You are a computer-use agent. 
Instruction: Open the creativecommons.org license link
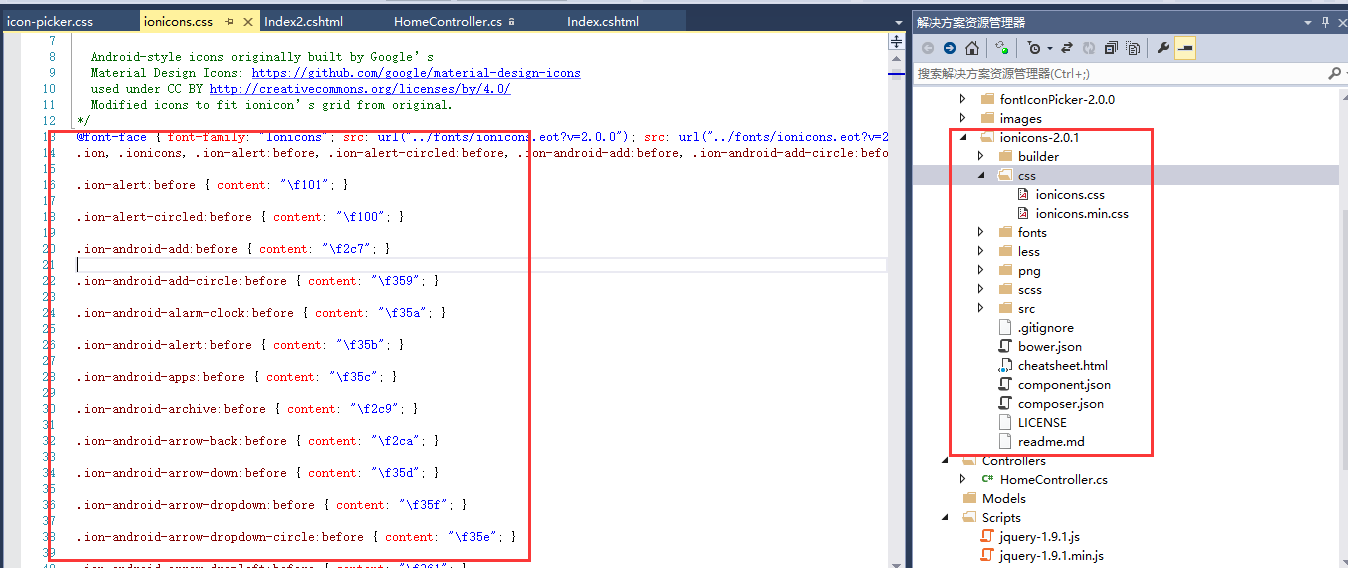(x=360, y=89)
